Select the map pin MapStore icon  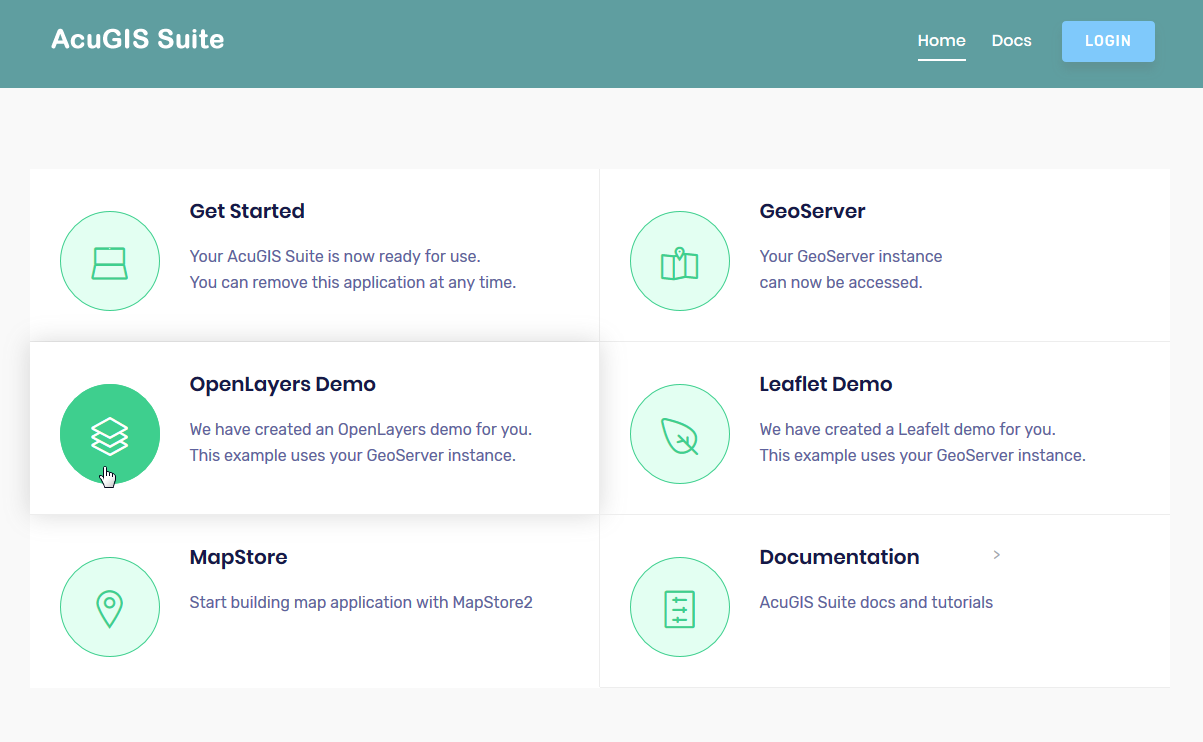[110, 607]
